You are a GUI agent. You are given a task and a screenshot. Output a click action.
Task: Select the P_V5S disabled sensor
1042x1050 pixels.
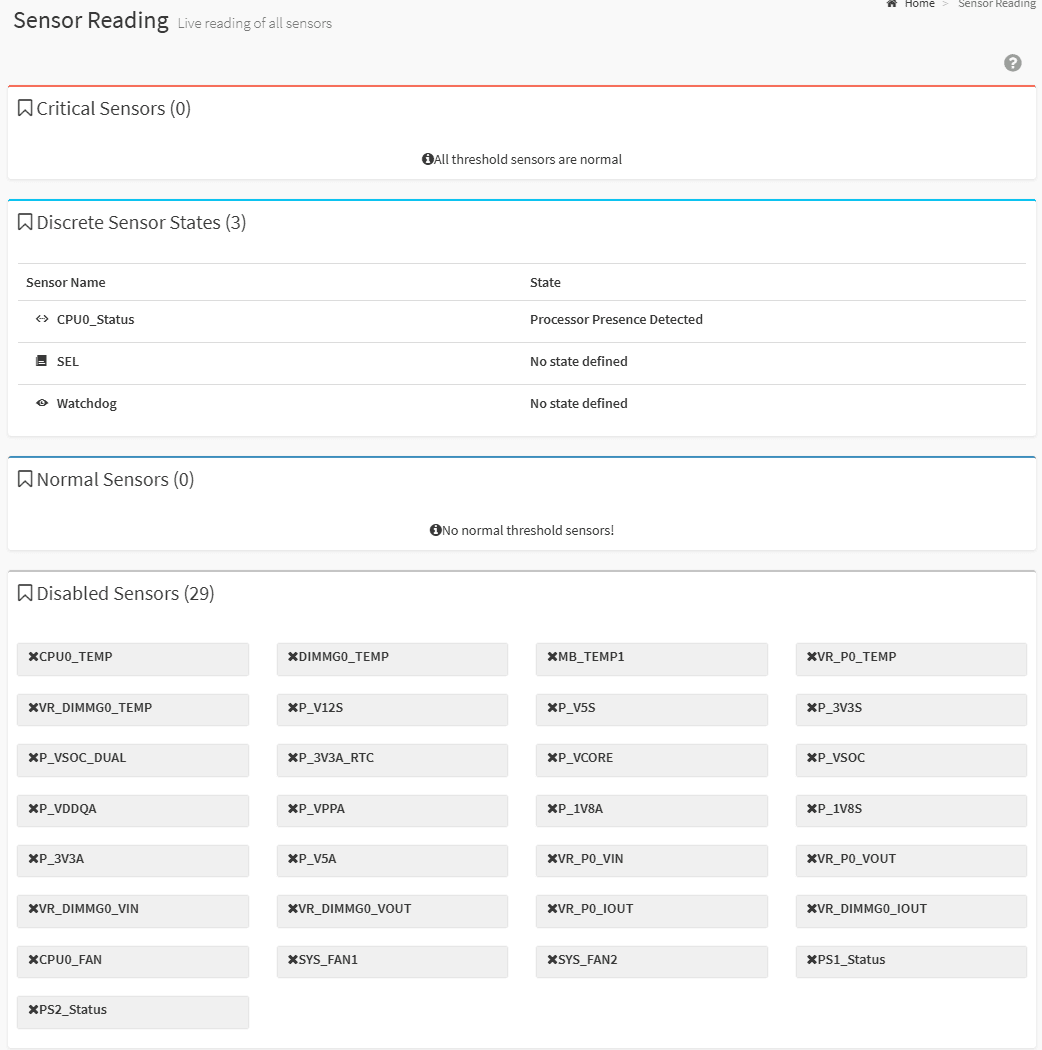tap(652, 710)
